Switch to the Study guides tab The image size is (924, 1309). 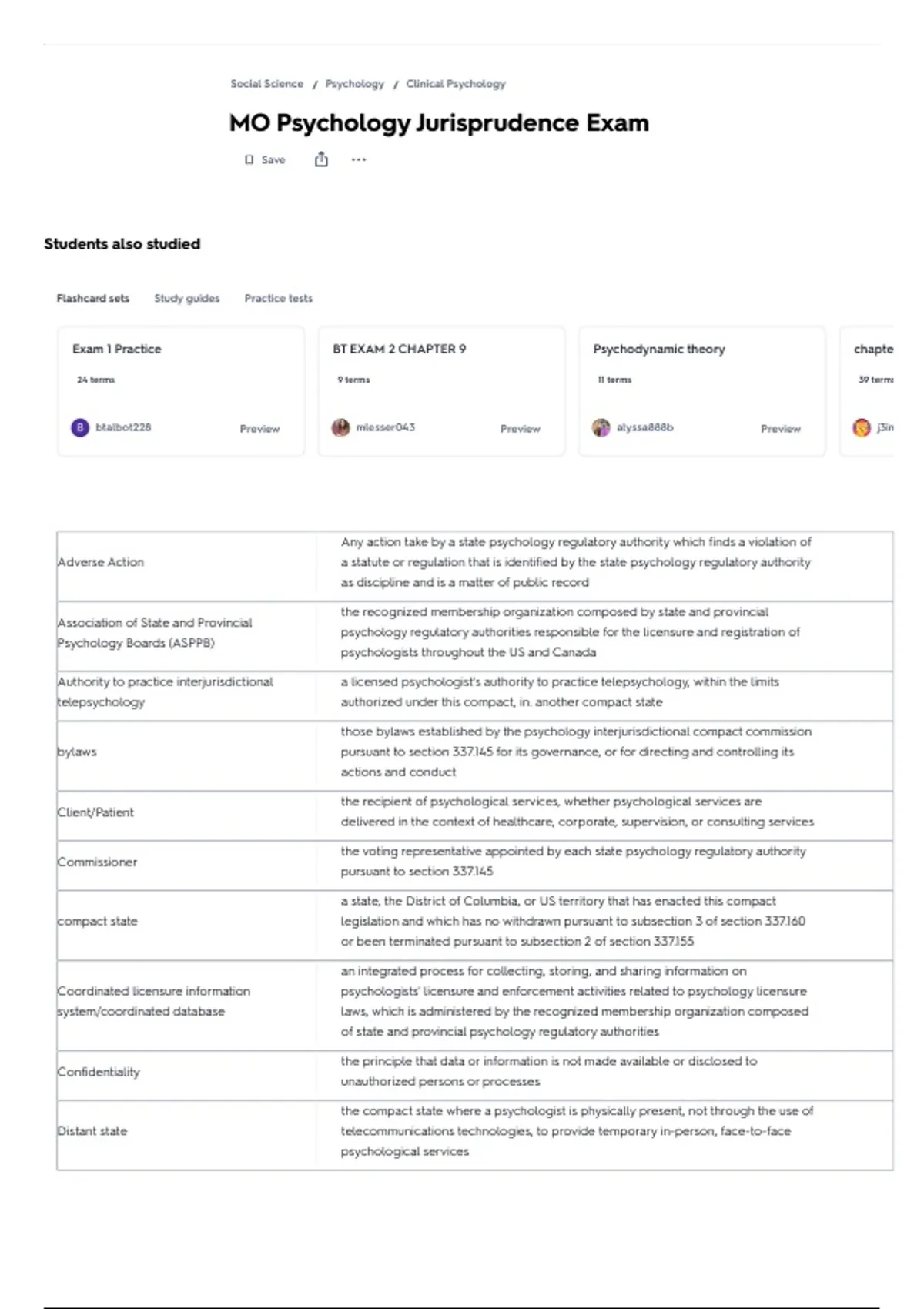(186, 298)
